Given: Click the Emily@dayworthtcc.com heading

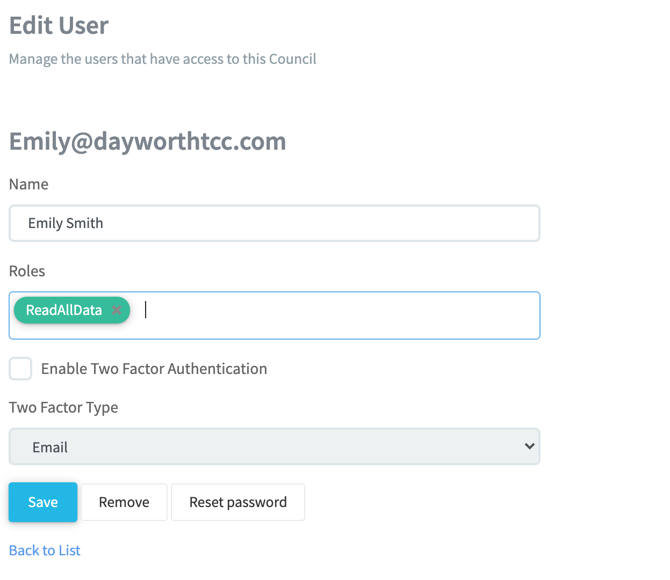Looking at the screenshot, I should tap(148, 141).
